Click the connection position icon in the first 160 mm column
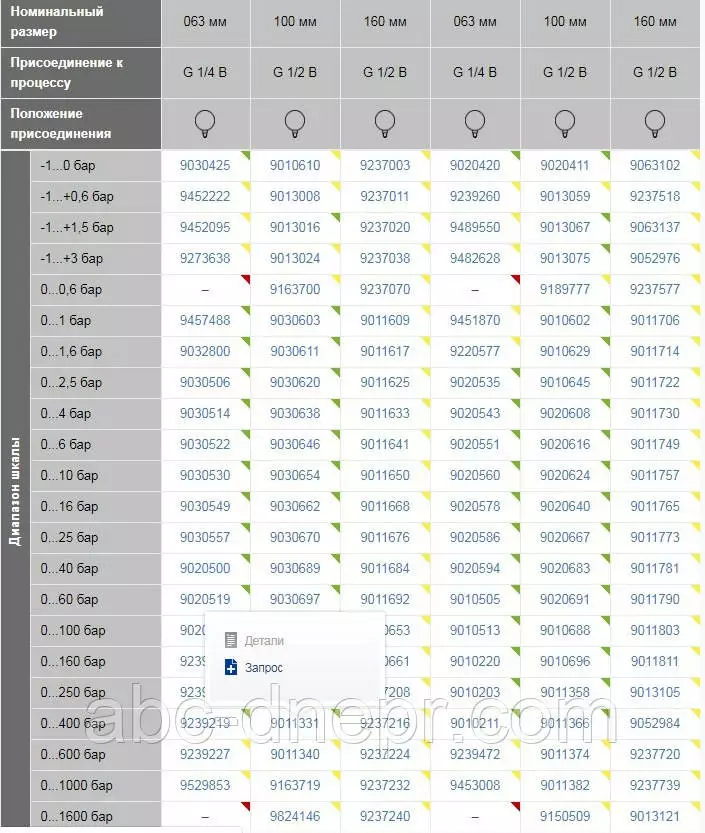This screenshot has width=705, height=833. [385, 123]
